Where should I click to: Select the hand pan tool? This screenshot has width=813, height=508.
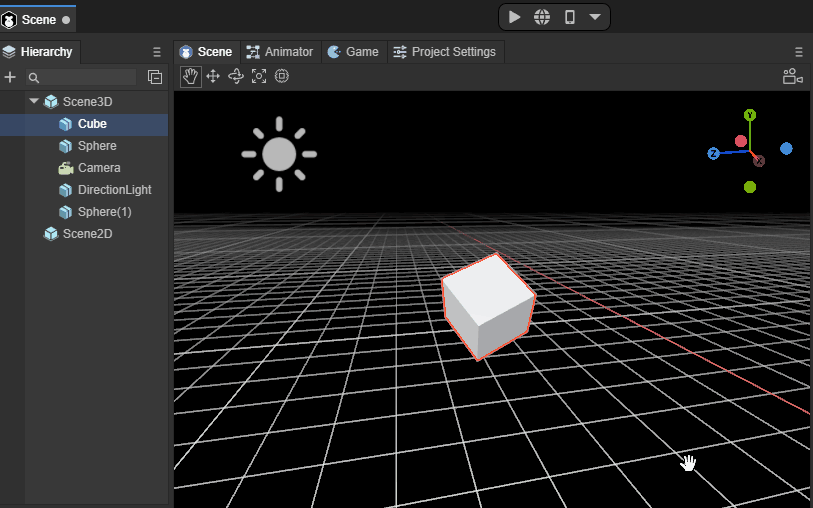pos(189,76)
